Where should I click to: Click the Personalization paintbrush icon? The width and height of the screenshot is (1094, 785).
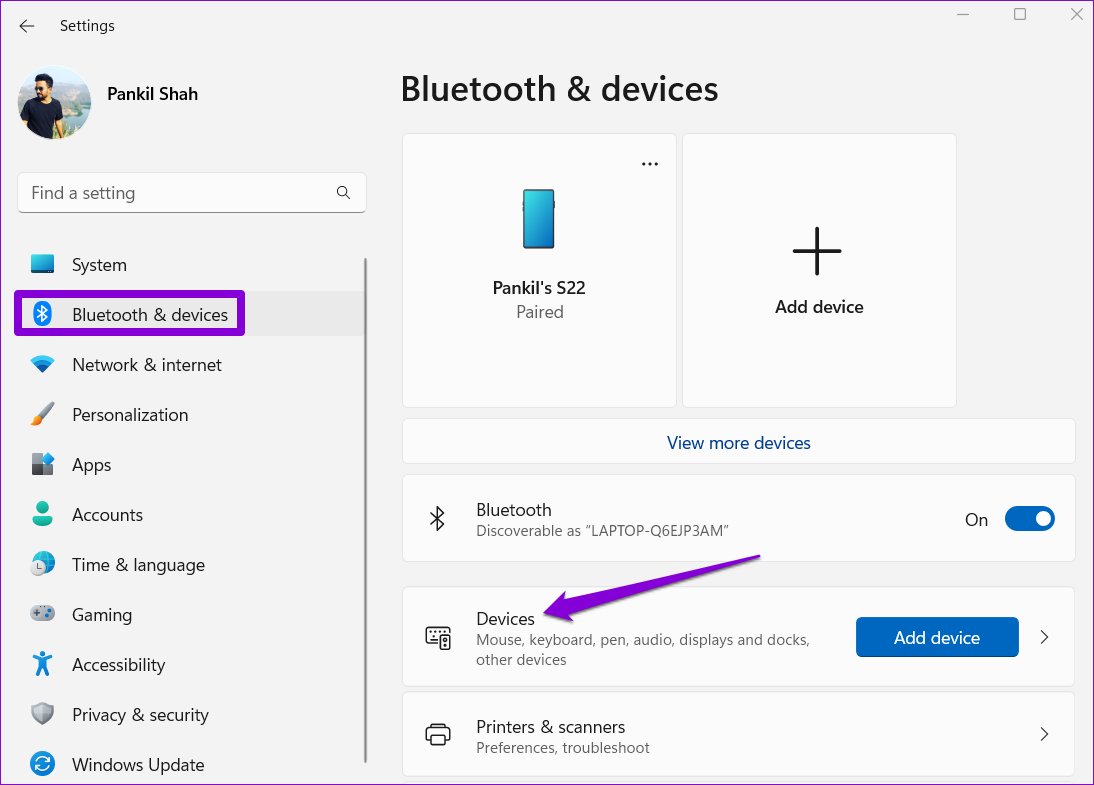coord(42,415)
